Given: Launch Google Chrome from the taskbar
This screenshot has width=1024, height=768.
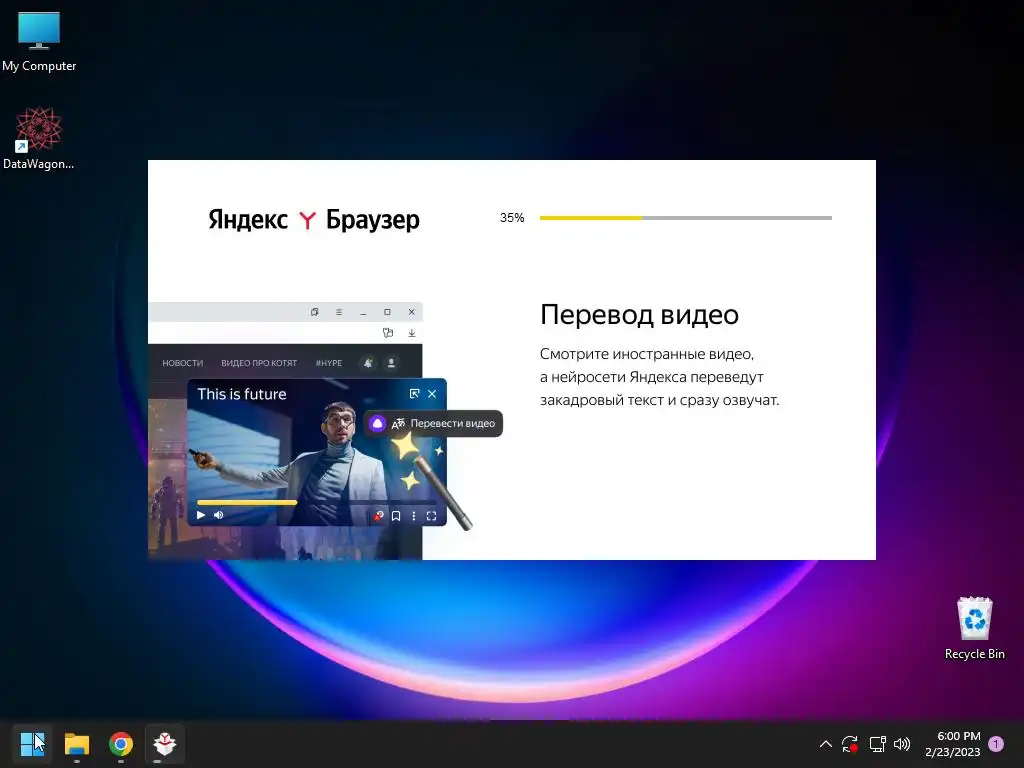Looking at the screenshot, I should click(x=121, y=744).
